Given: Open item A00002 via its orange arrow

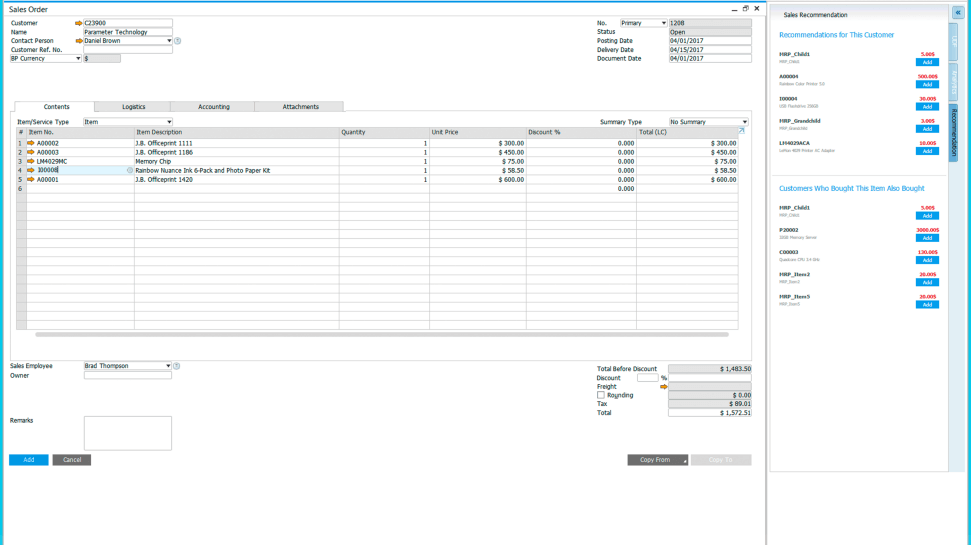Looking at the screenshot, I should (31, 143).
